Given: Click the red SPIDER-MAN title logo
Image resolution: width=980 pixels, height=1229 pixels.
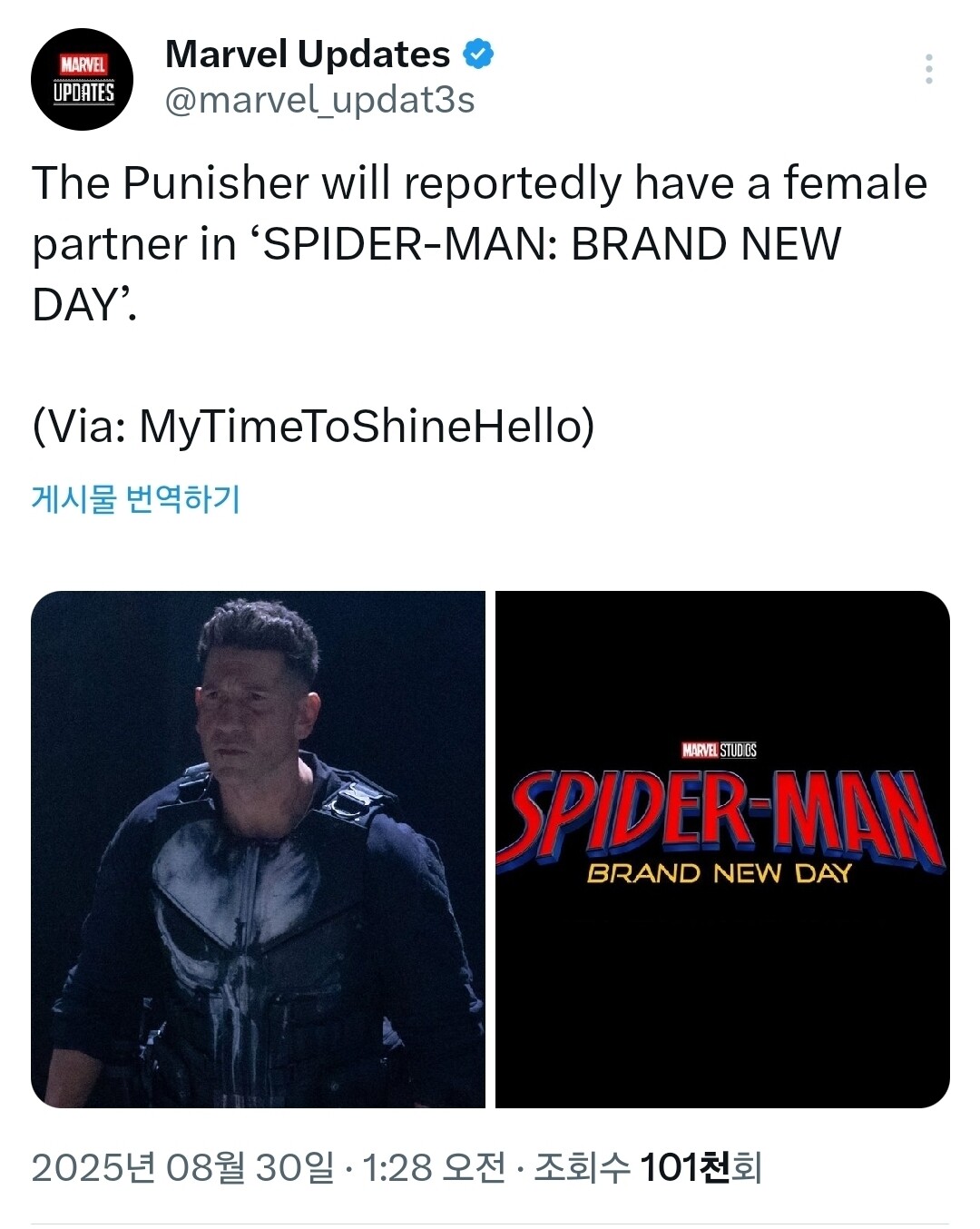Looking at the screenshot, I should pos(721,814).
